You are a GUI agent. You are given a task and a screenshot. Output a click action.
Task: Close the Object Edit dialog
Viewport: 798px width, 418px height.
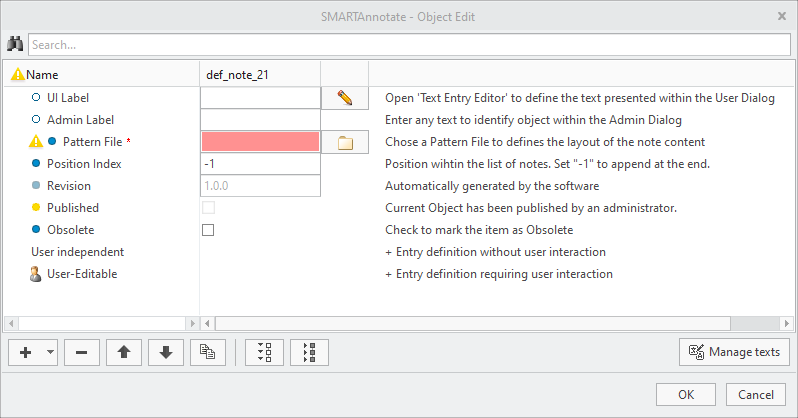pos(782,16)
